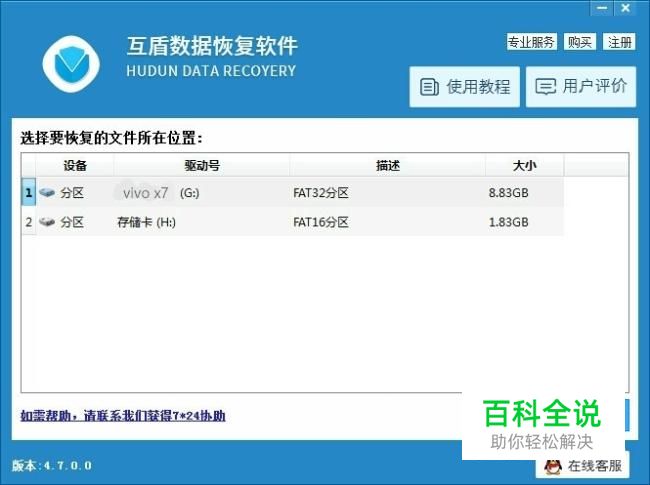
Task: Click the 互盾数据恢复软件 title text
Action: tap(212, 46)
